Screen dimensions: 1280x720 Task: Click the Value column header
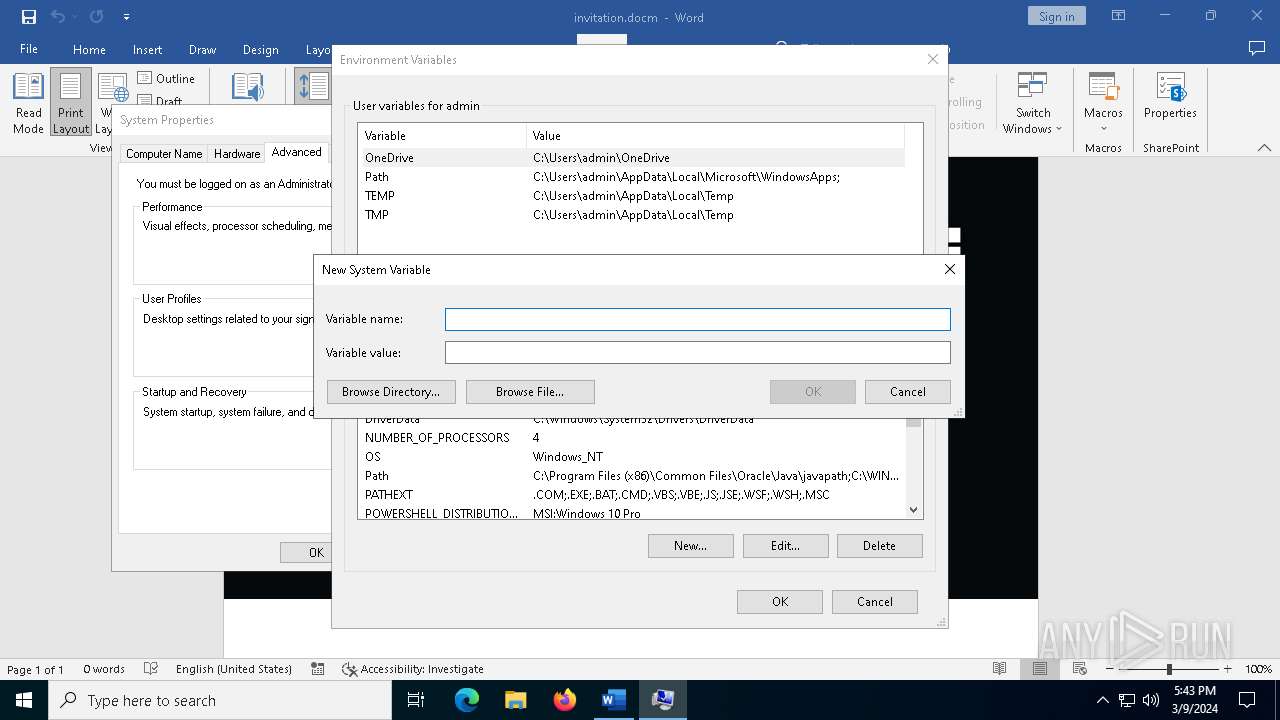pos(715,136)
